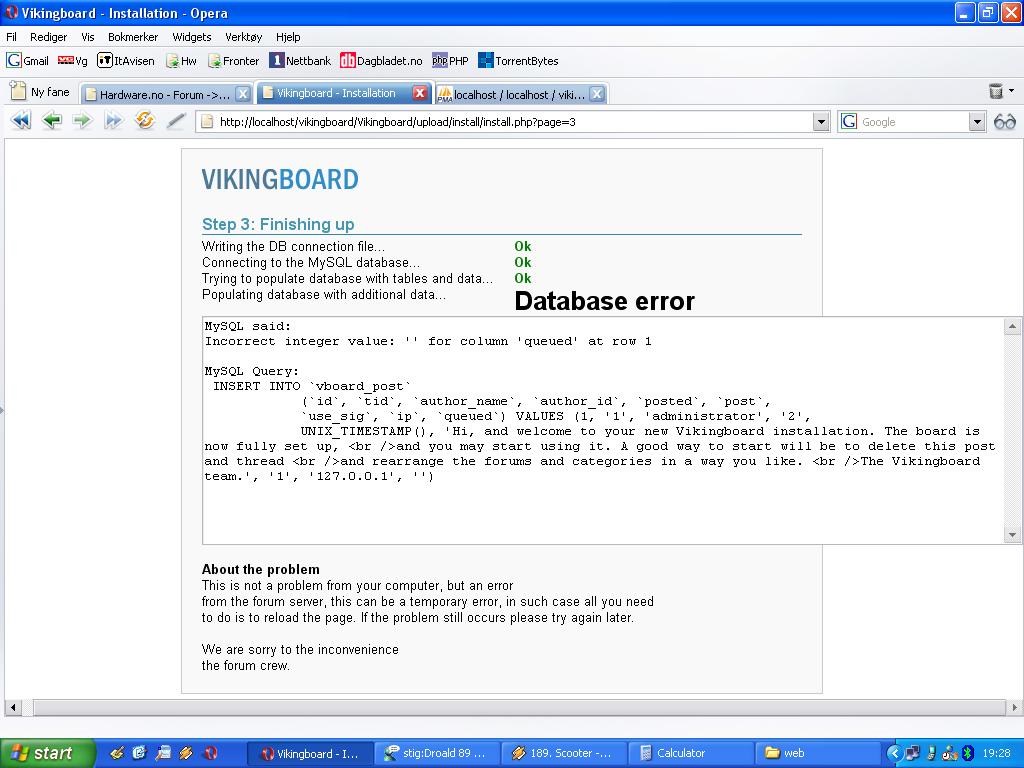Go forward with the green right arrow
Screen dimensions: 1024x768
(82, 120)
